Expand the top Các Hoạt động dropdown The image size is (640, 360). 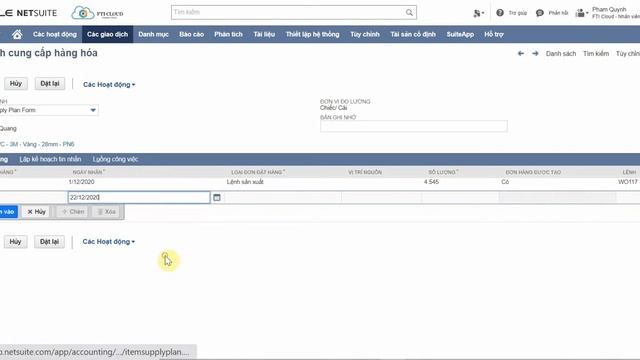pyautogui.click(x=109, y=84)
